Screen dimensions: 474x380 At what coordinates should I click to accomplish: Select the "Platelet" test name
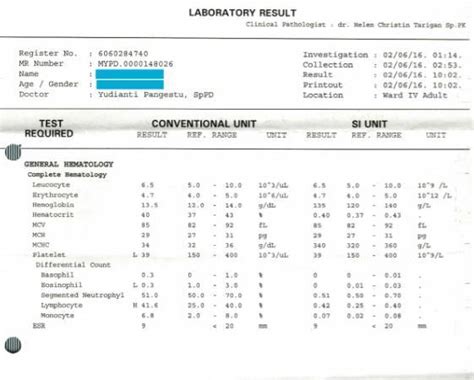pyautogui.click(x=49, y=255)
